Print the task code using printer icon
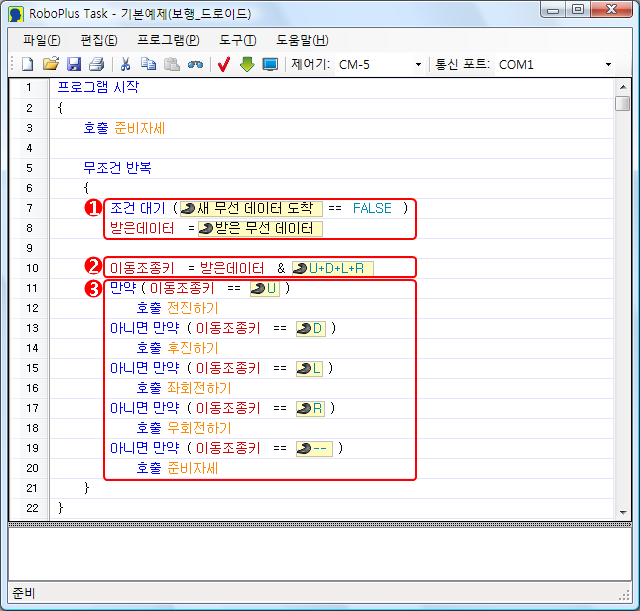 coord(95,64)
